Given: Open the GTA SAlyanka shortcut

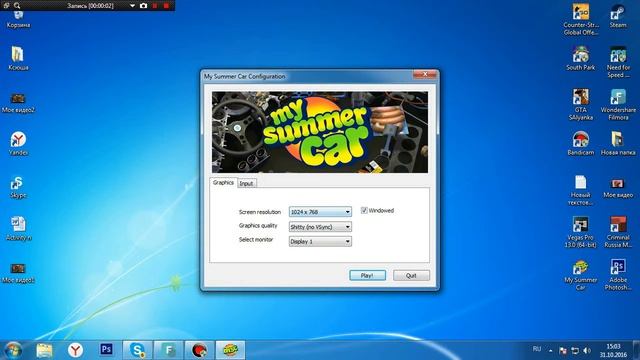Looking at the screenshot, I should 580,104.
